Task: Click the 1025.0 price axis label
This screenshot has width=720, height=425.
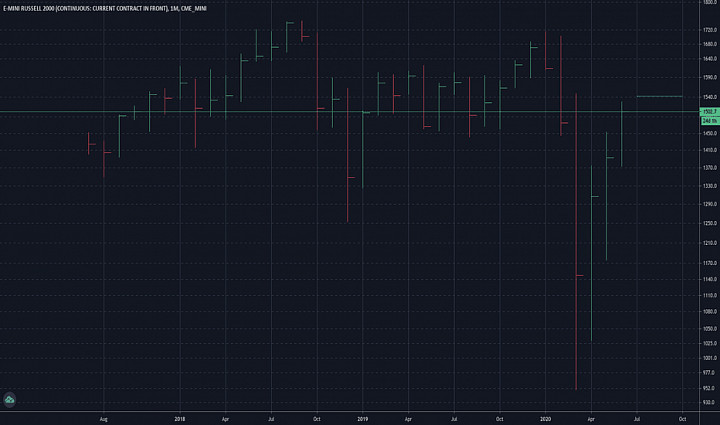Action: (x=709, y=343)
